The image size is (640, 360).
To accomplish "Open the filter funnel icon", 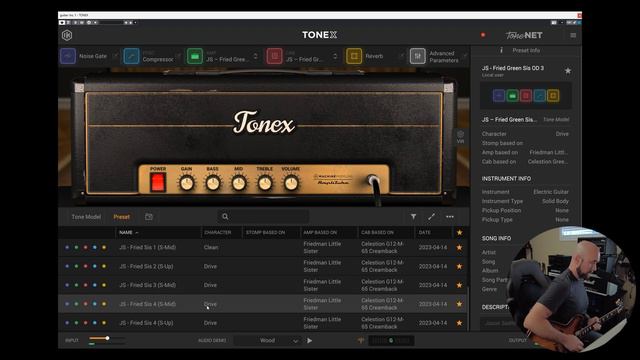I will 413,217.
